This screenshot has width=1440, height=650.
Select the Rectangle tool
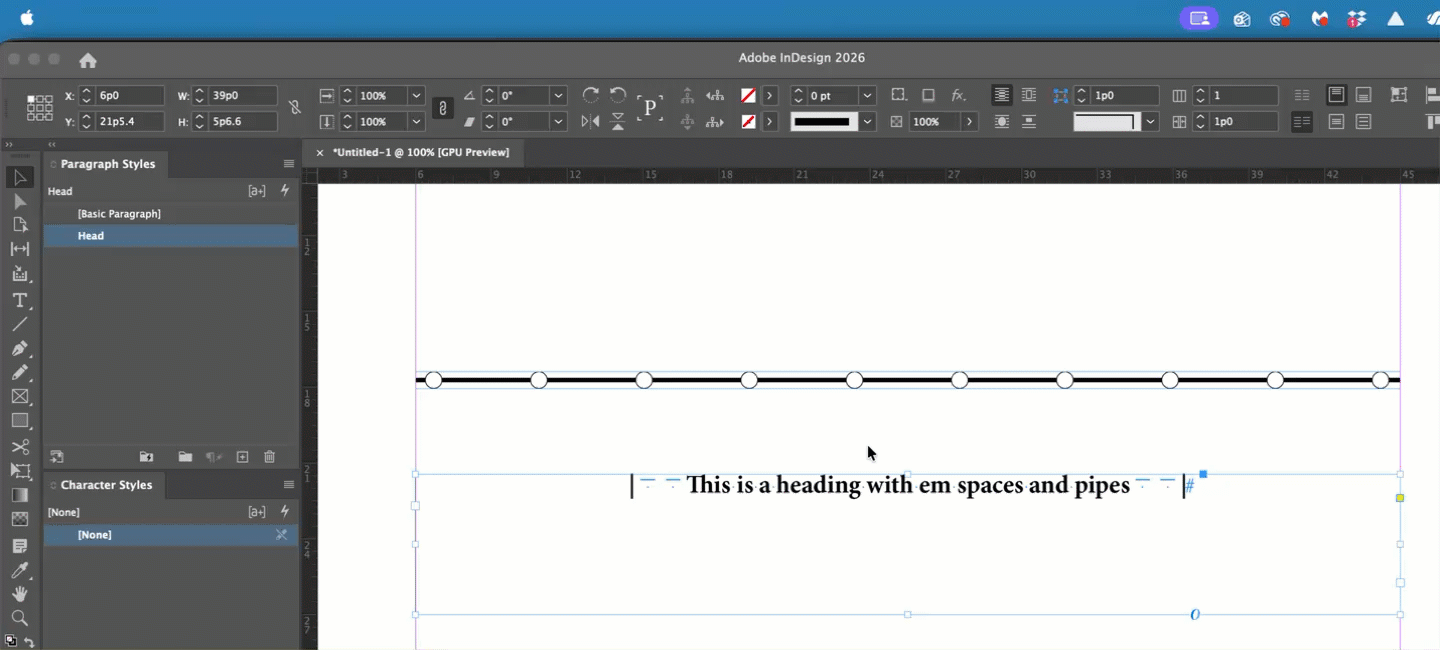(x=20, y=421)
